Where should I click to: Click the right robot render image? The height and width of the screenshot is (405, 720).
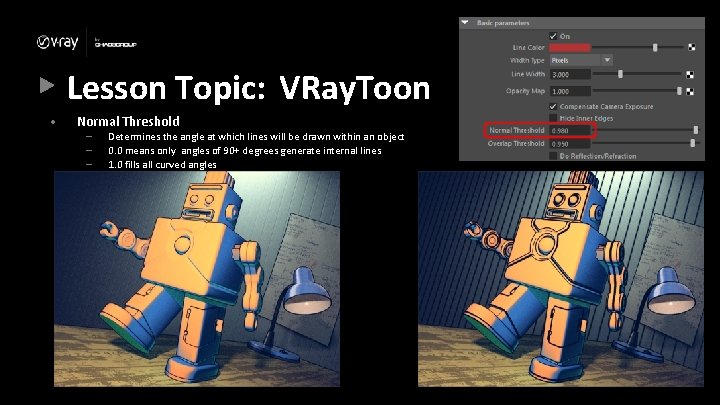pos(561,279)
